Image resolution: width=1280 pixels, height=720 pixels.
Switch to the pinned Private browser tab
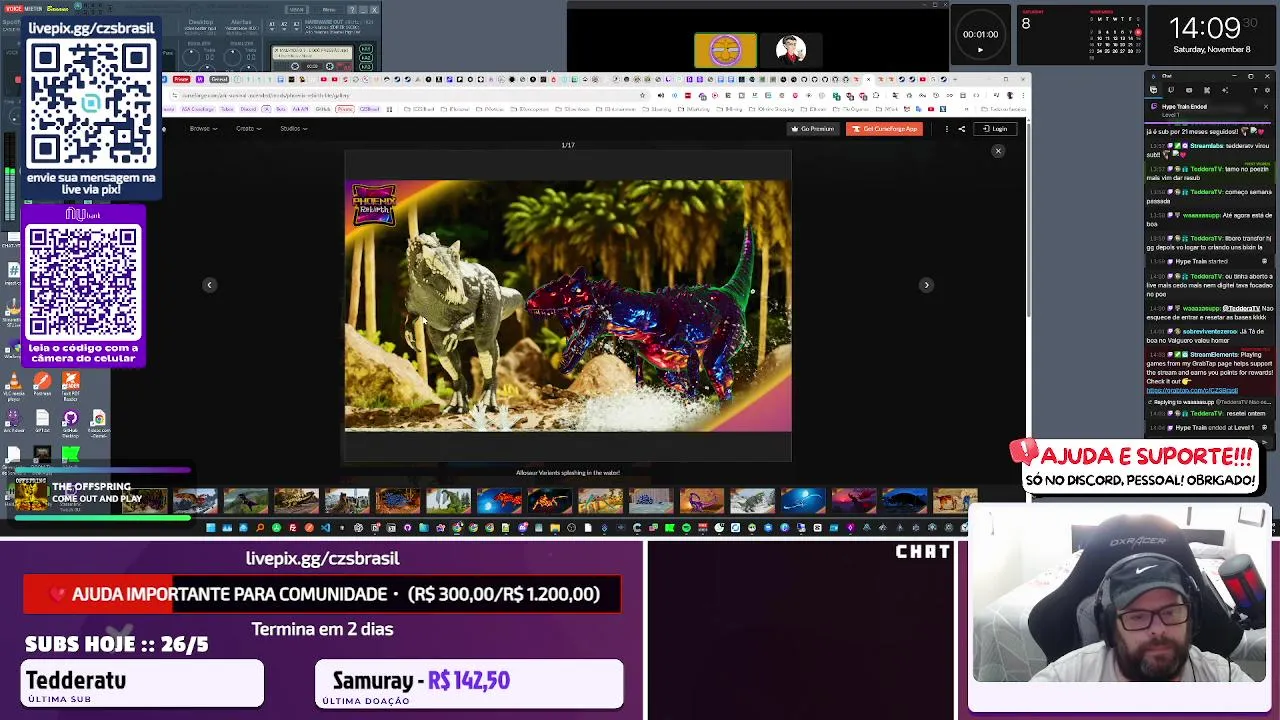coord(182,79)
